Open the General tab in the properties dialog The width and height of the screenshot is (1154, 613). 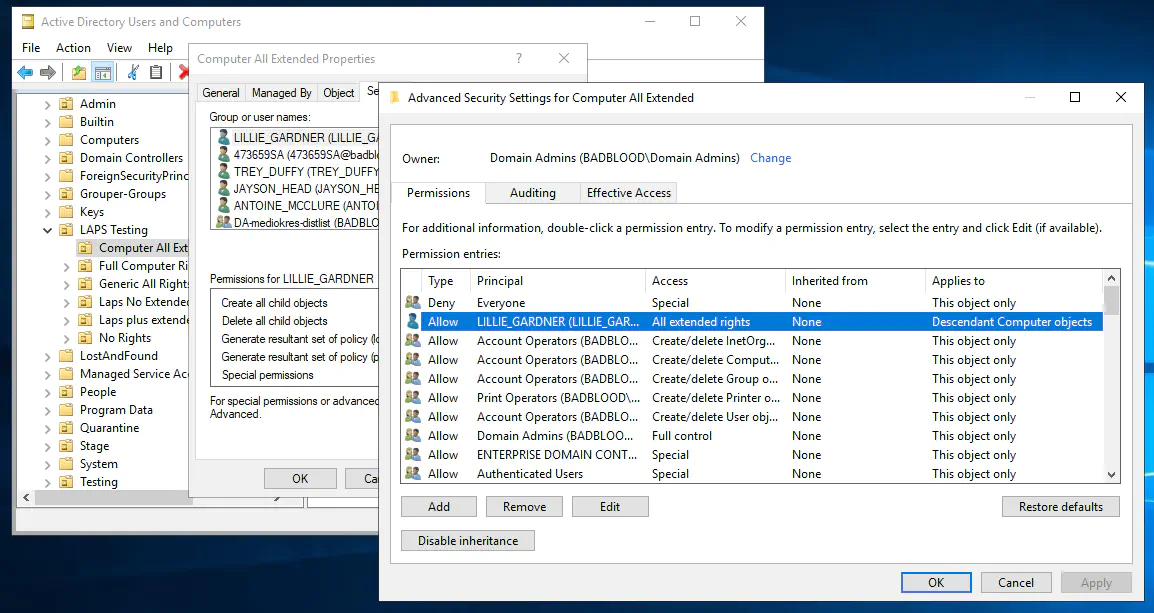[x=221, y=93]
